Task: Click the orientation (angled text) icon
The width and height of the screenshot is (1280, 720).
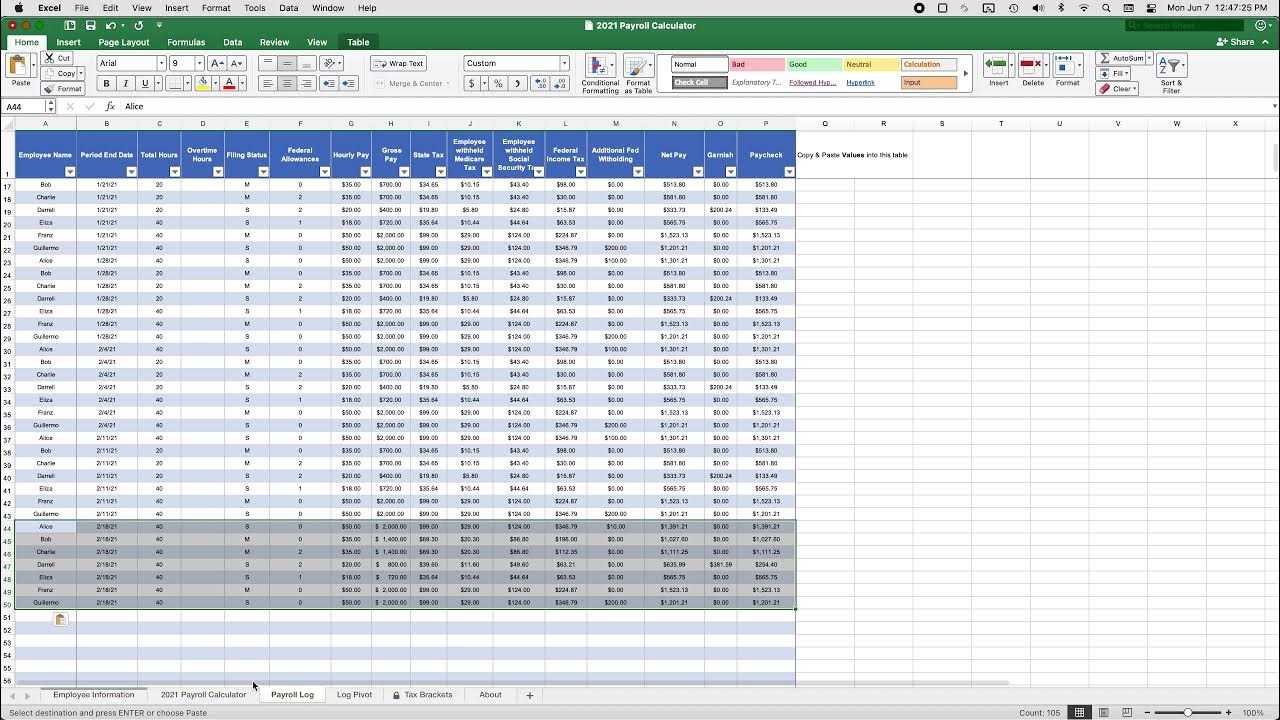Action: [329, 63]
